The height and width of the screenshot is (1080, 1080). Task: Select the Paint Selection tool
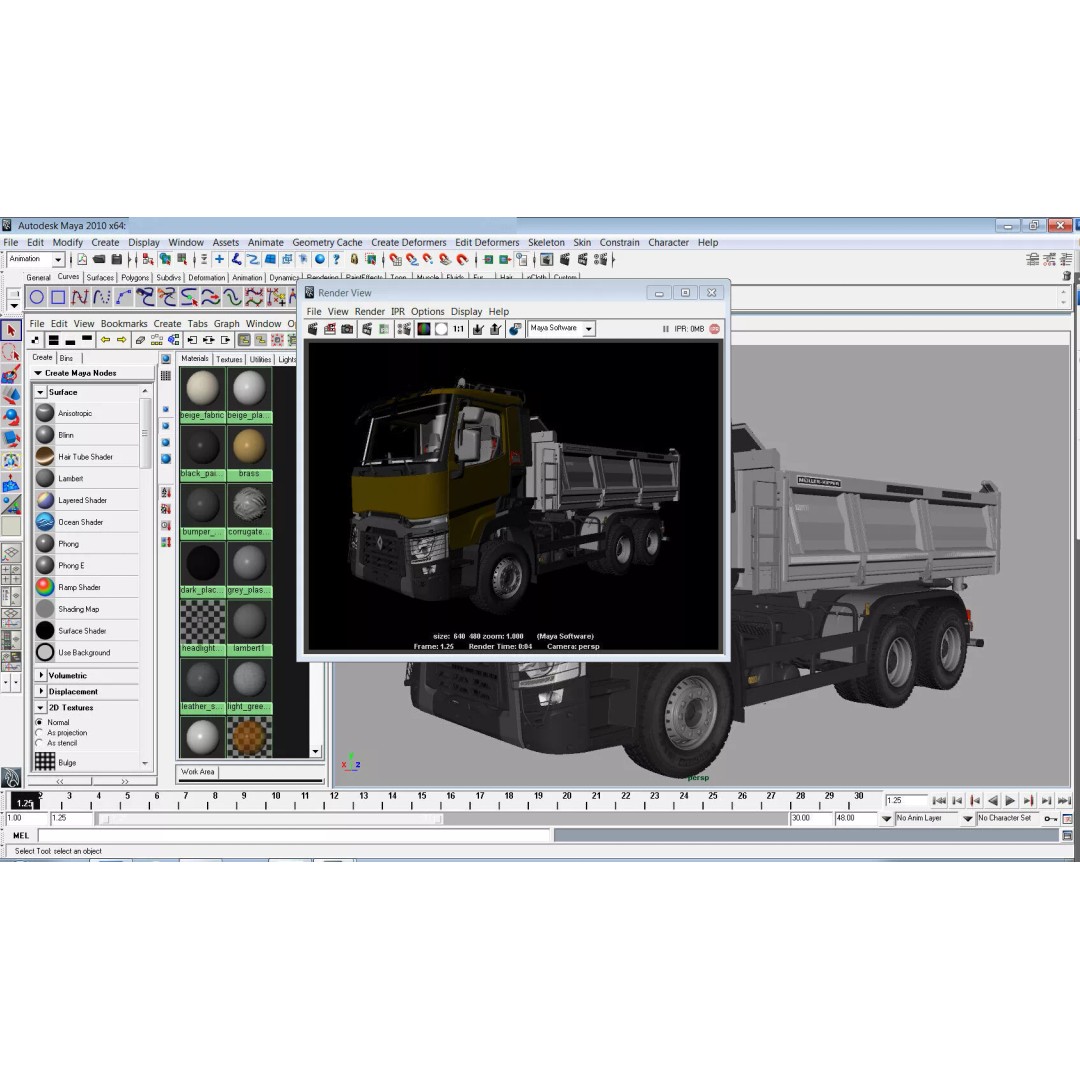[11, 375]
